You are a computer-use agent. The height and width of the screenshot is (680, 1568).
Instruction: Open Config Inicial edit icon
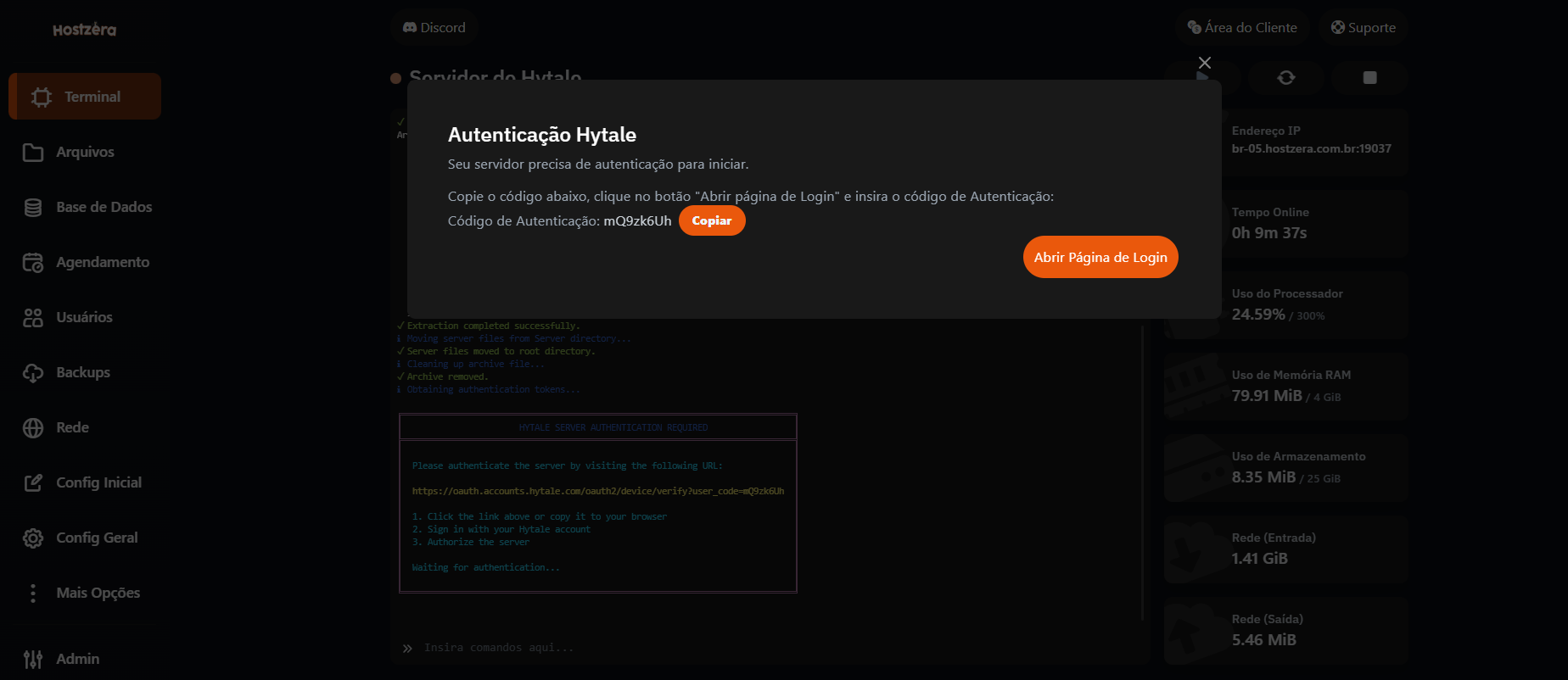[33, 483]
